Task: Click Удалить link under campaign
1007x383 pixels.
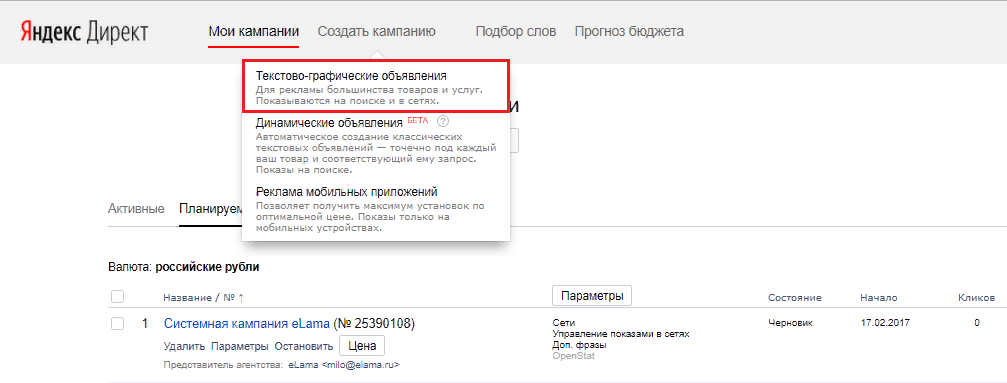Action: click(x=184, y=346)
